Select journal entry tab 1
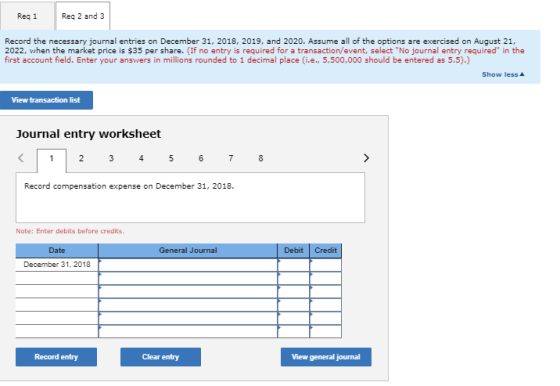 click(51, 159)
